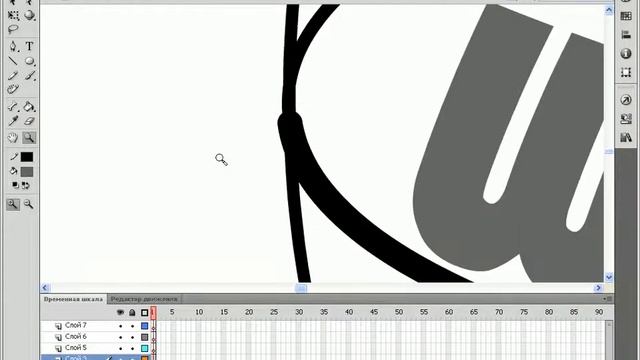Select layer Слой 5
The width and height of the screenshot is (640, 360).
(76, 348)
